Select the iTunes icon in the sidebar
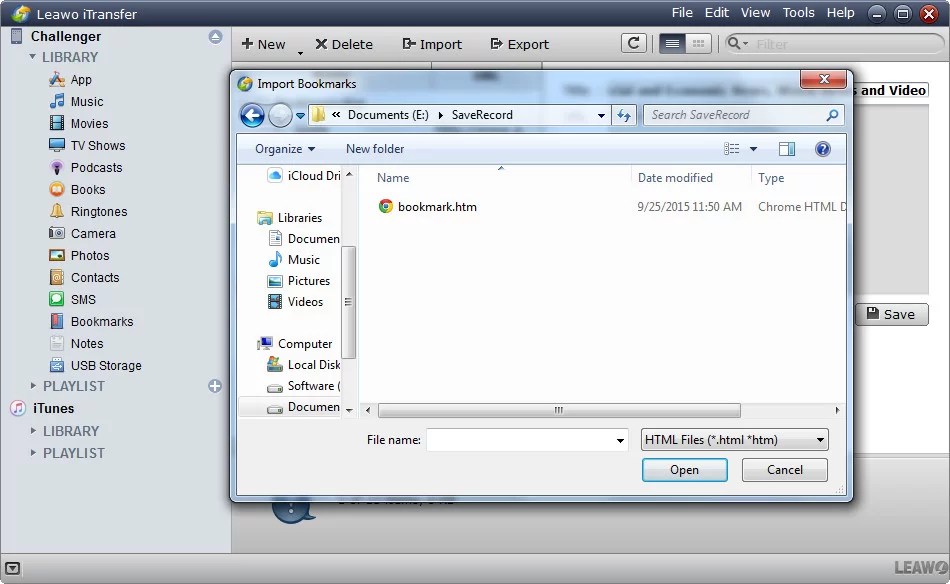This screenshot has width=950, height=584. [x=15, y=408]
